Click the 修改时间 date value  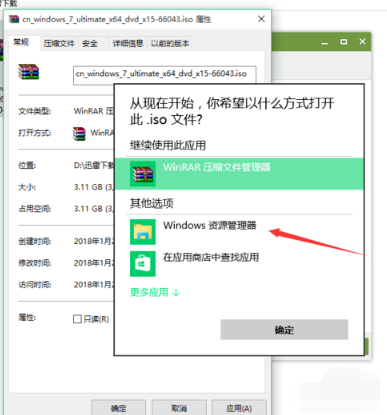94,263
